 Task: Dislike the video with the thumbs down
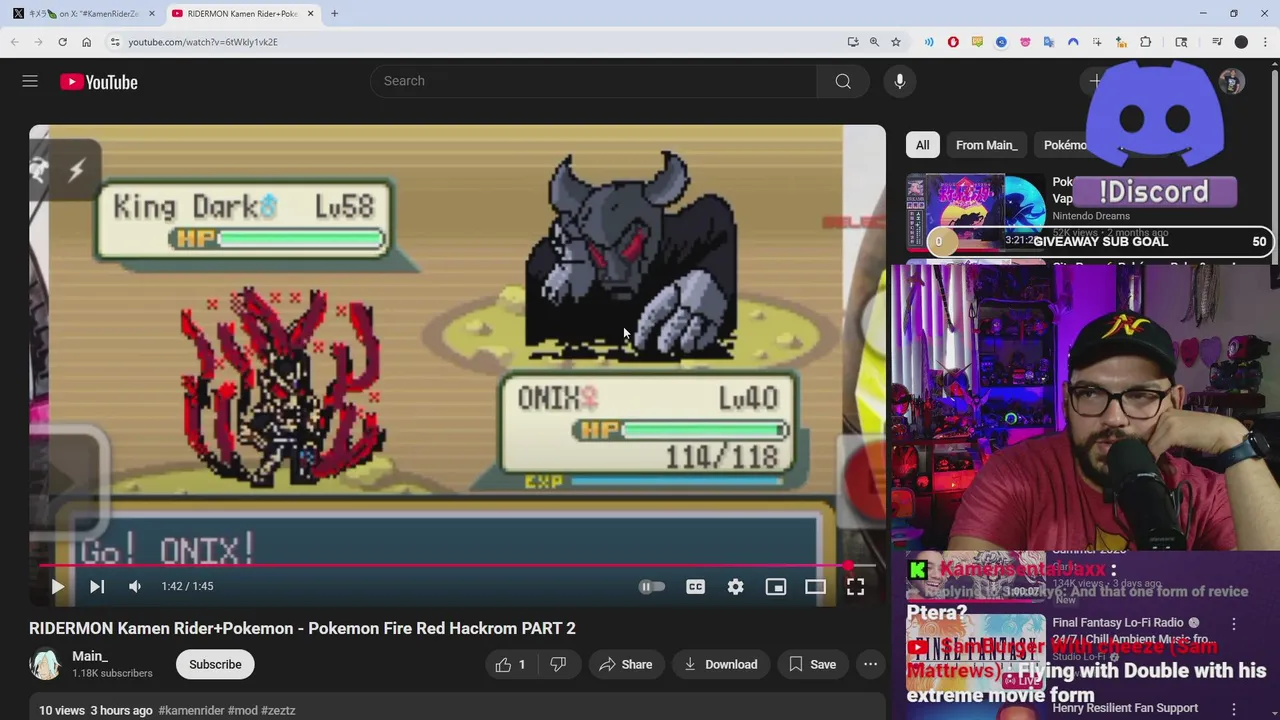pos(558,664)
